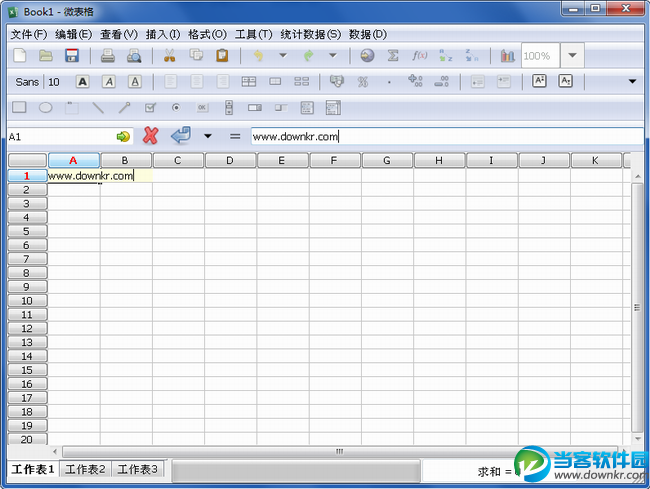Open dropdown next to the accept entry arrow
The height and width of the screenshot is (489, 650).
point(208,136)
